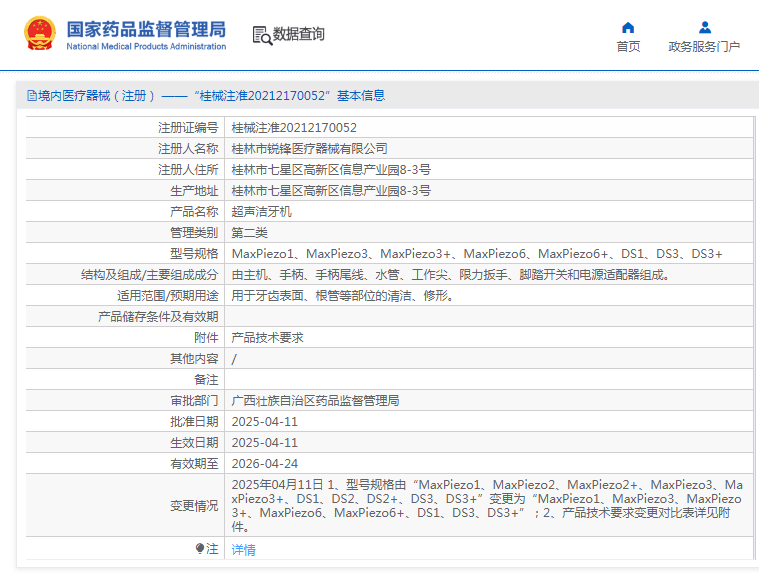Click product name value 超声洁牙机

(262, 212)
